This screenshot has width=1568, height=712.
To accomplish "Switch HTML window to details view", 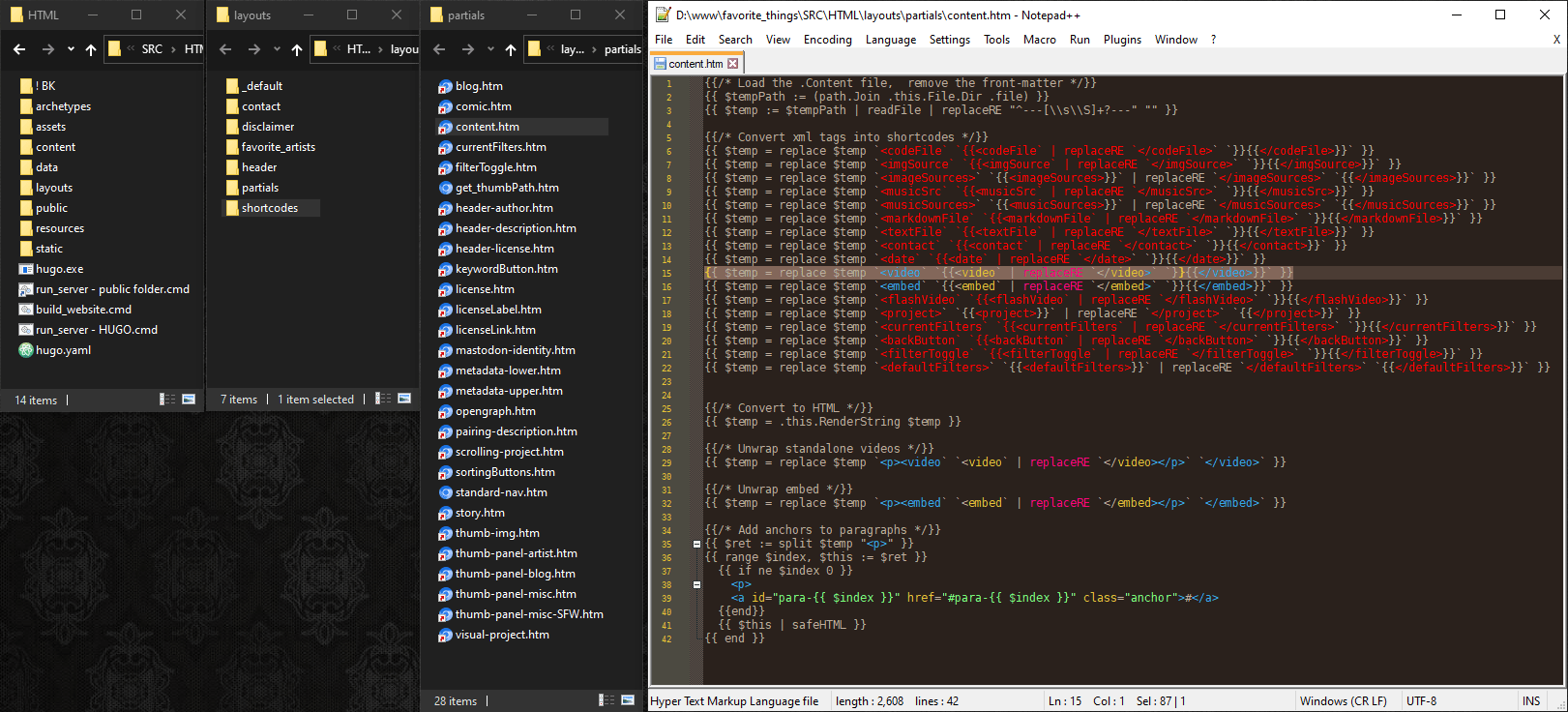I will (167, 400).
